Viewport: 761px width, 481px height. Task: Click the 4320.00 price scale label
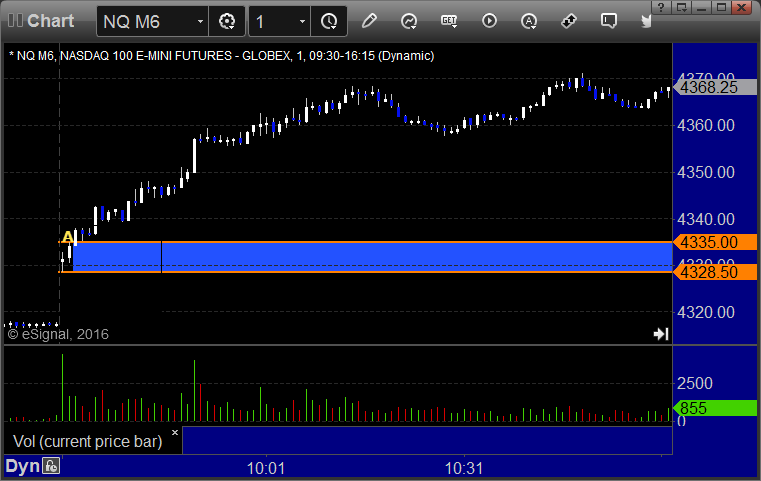tap(706, 312)
